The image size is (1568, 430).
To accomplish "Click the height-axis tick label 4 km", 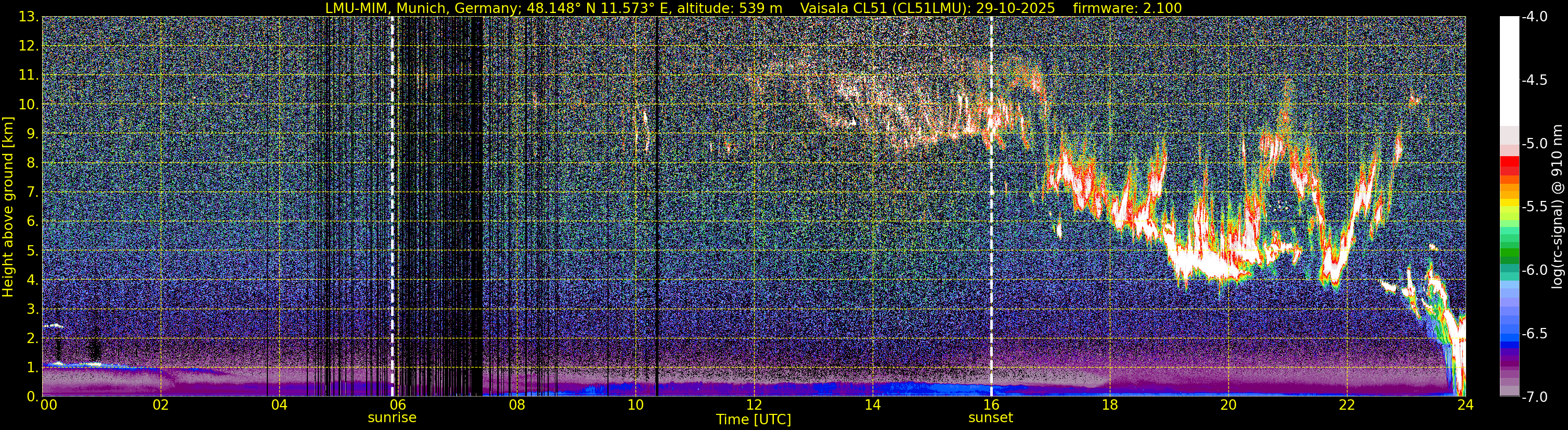I will pyautogui.click(x=33, y=280).
